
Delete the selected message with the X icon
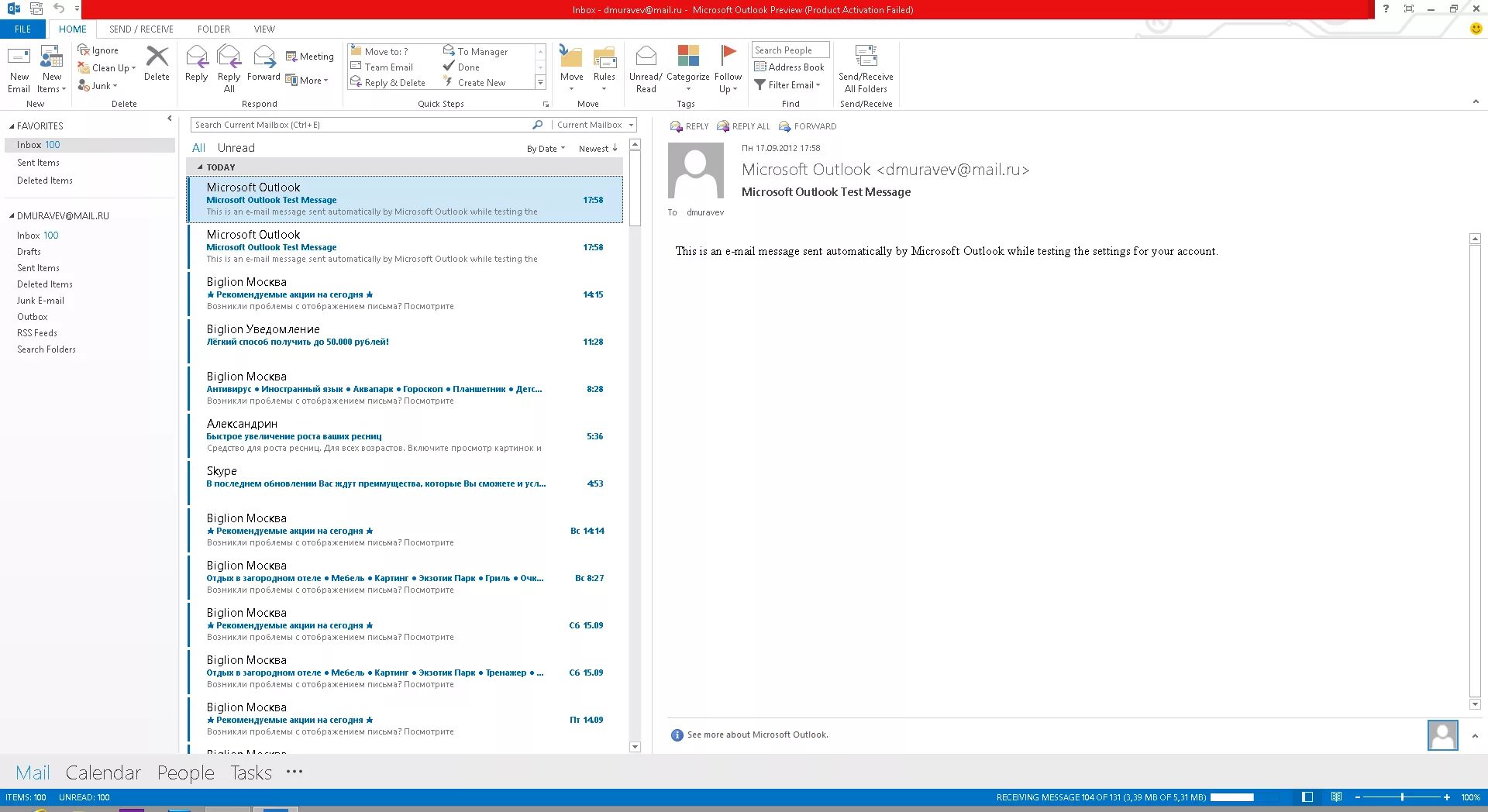click(x=157, y=64)
